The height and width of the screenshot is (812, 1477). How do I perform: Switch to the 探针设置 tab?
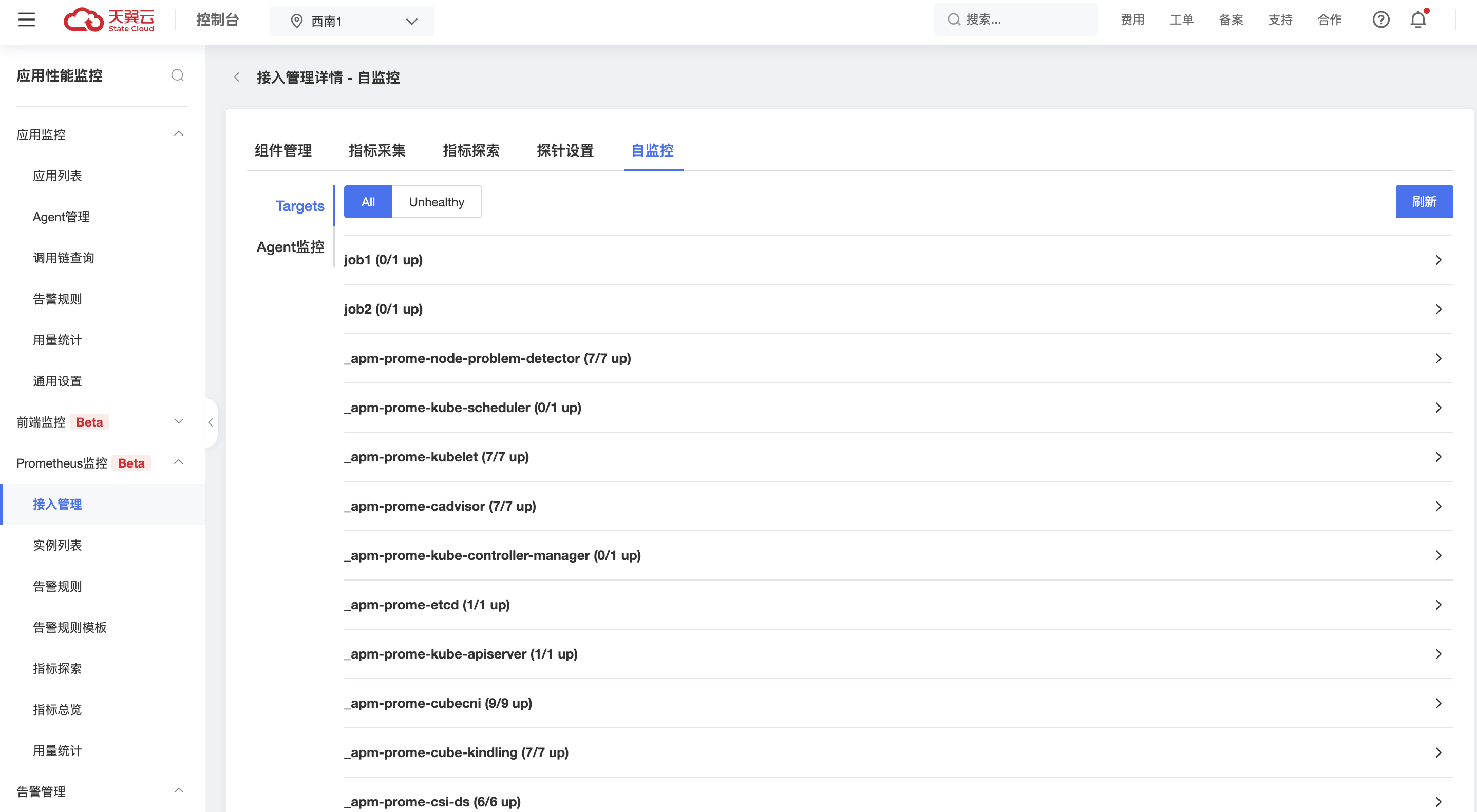(565, 150)
